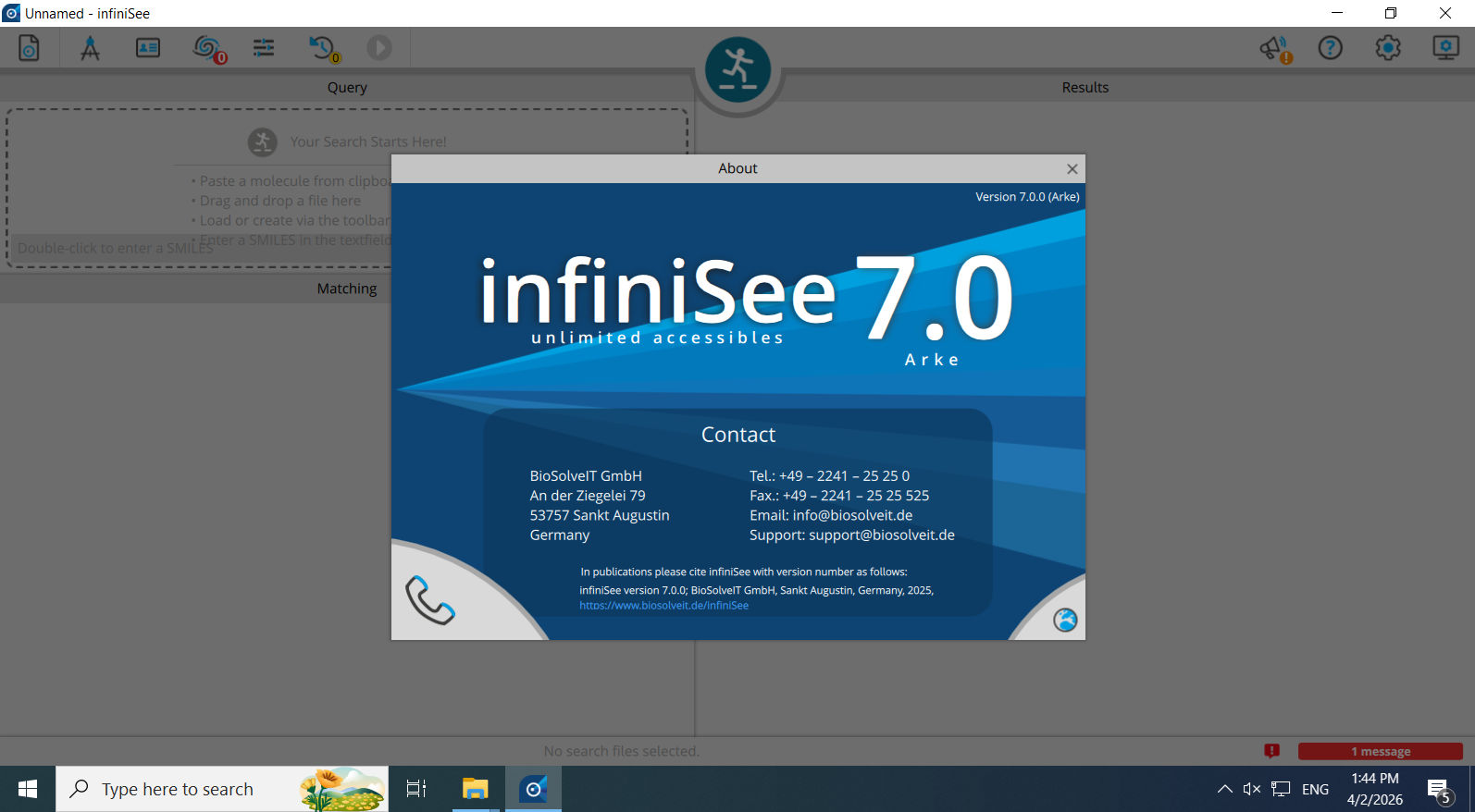Click the grey play arrow icon
1475x812 pixels.
click(x=379, y=47)
